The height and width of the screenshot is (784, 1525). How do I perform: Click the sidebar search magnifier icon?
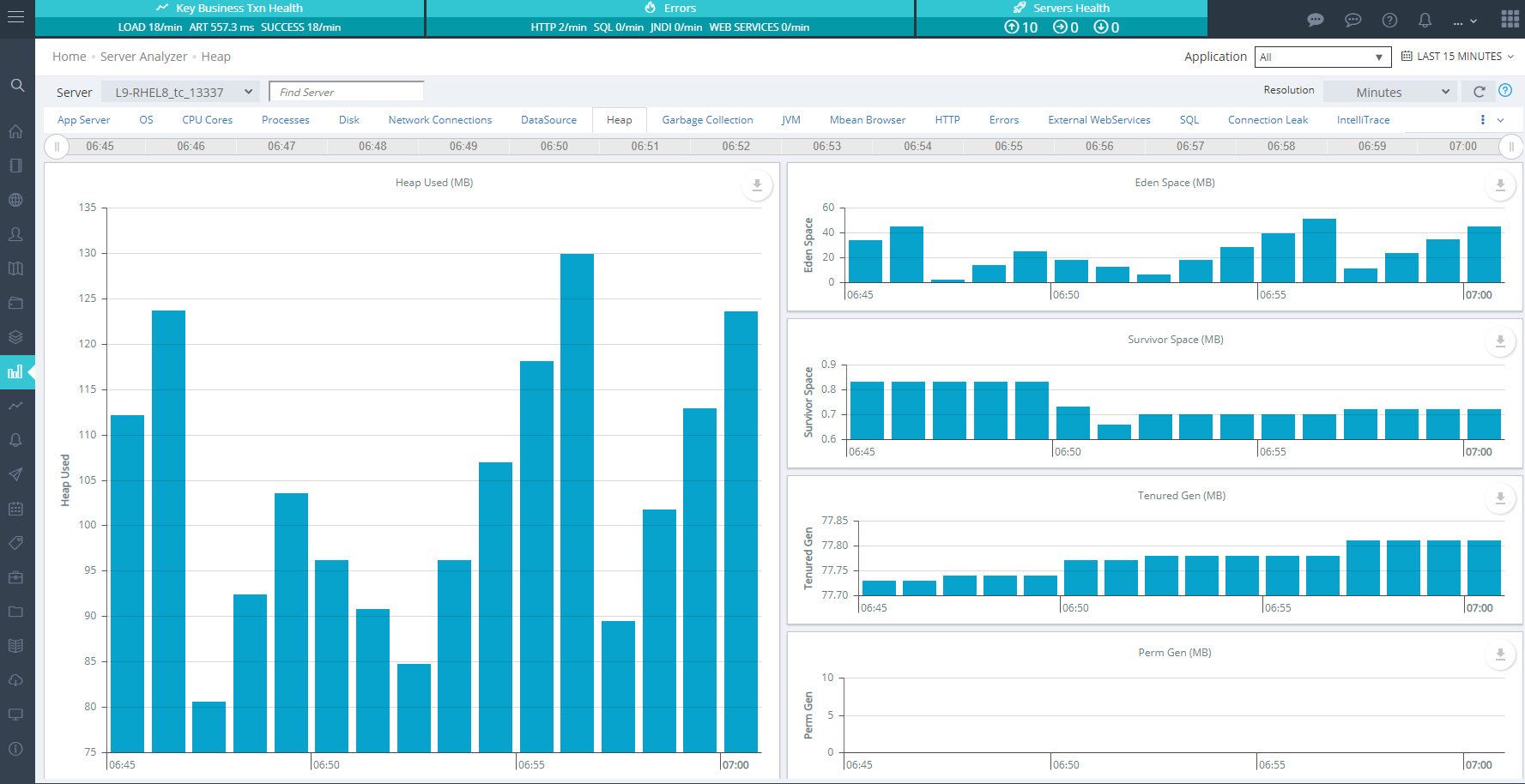coord(17,85)
